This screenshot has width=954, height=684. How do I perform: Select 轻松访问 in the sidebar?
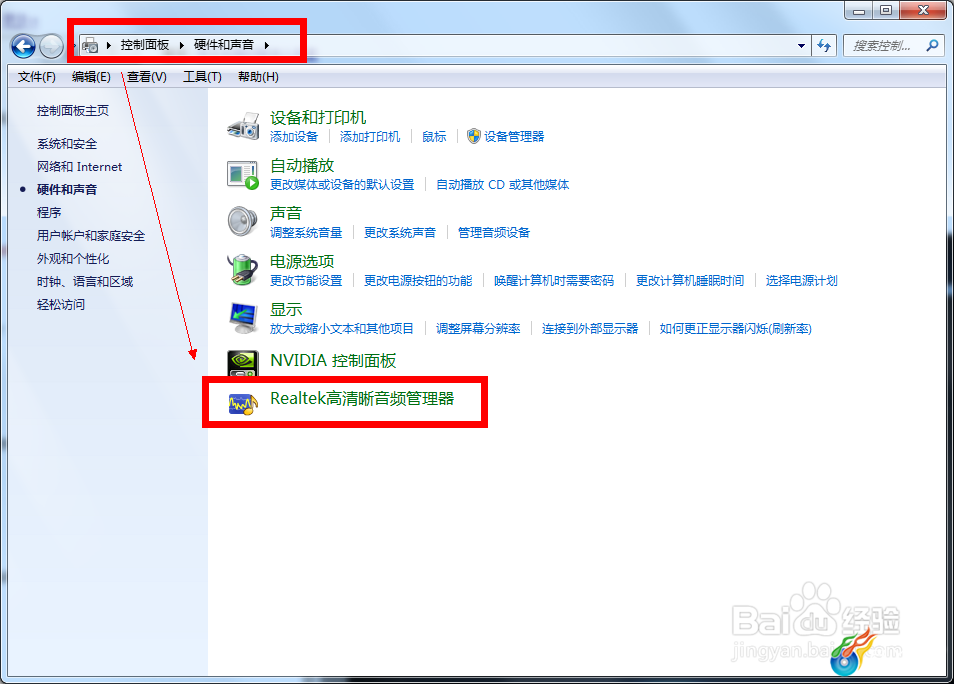pos(61,305)
